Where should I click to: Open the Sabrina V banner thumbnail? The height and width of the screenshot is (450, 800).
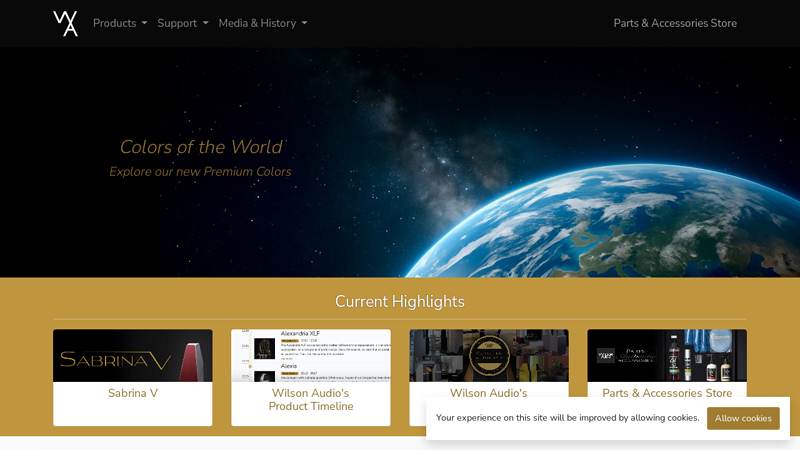point(132,356)
